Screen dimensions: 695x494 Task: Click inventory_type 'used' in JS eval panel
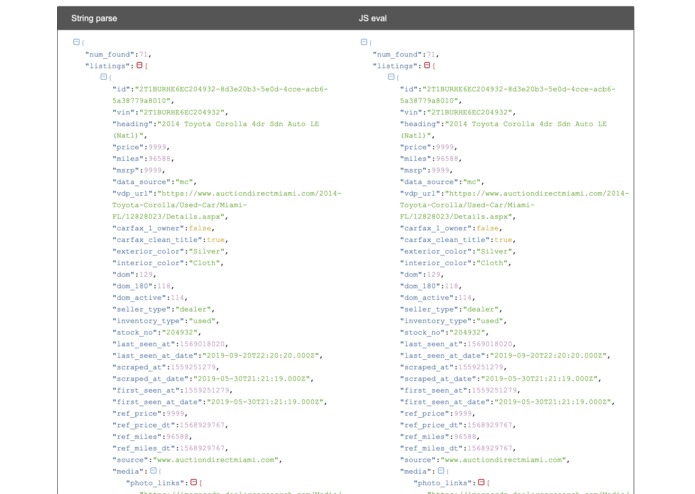click(x=490, y=321)
